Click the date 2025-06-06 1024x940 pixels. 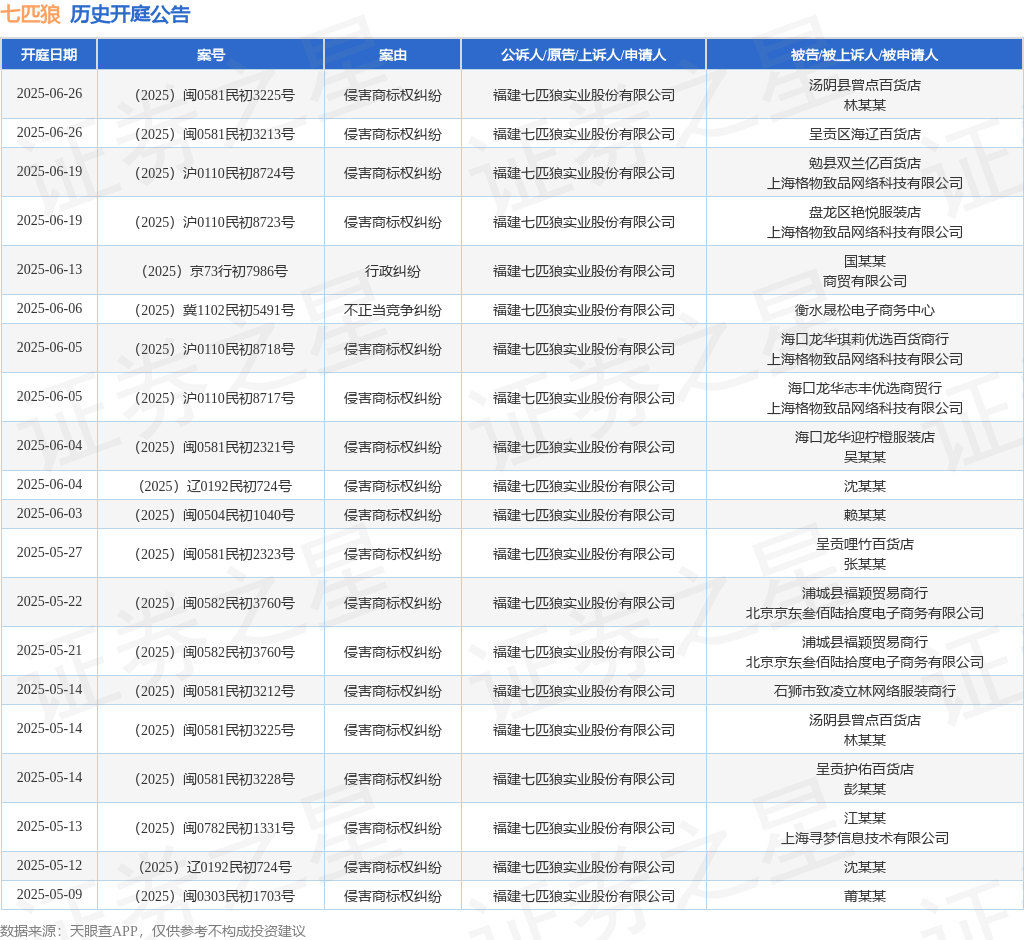(50, 308)
